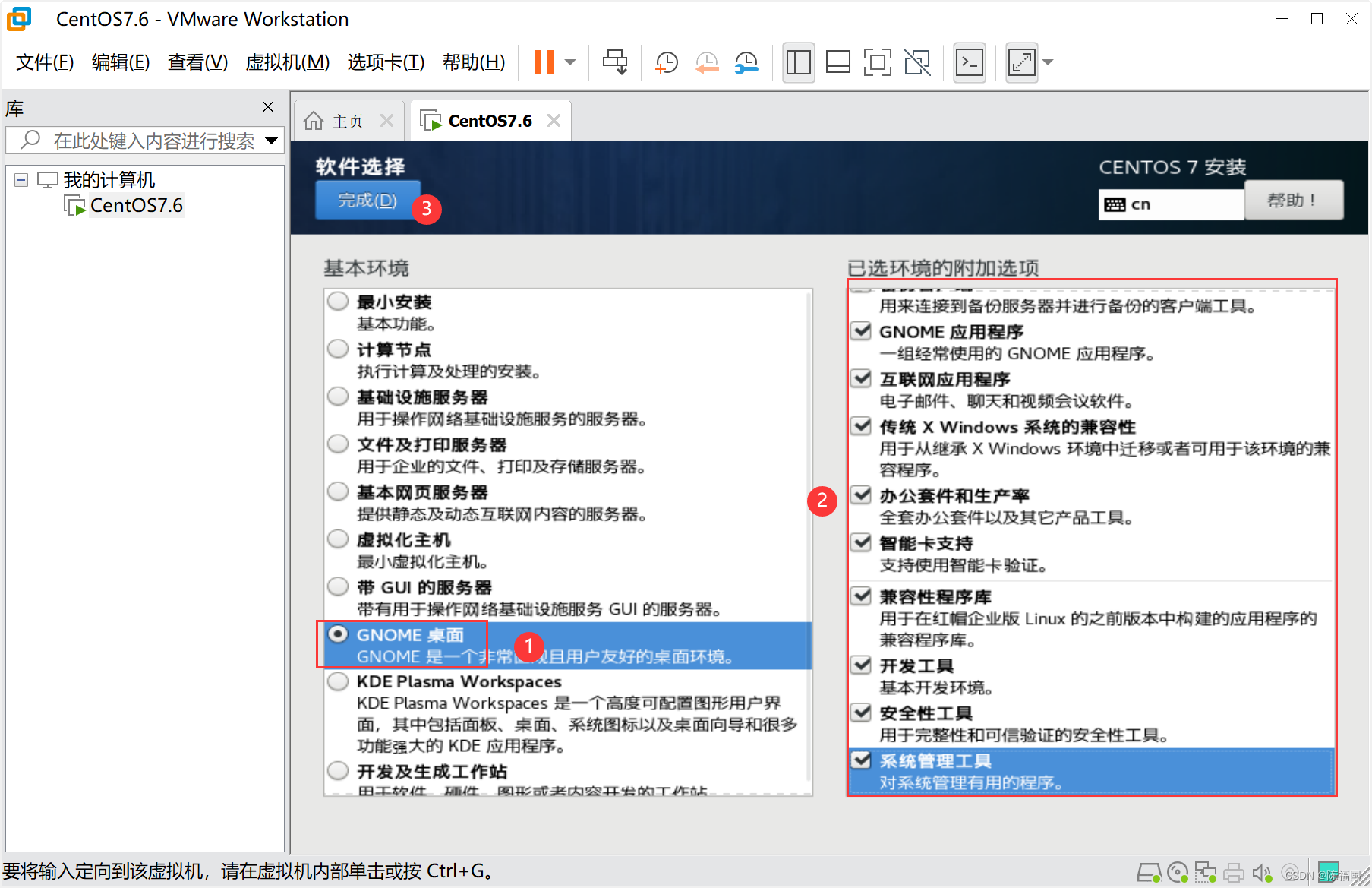The height and width of the screenshot is (888, 1372).
Task: Uncheck the 开发工具 checkbox
Action: (x=861, y=665)
